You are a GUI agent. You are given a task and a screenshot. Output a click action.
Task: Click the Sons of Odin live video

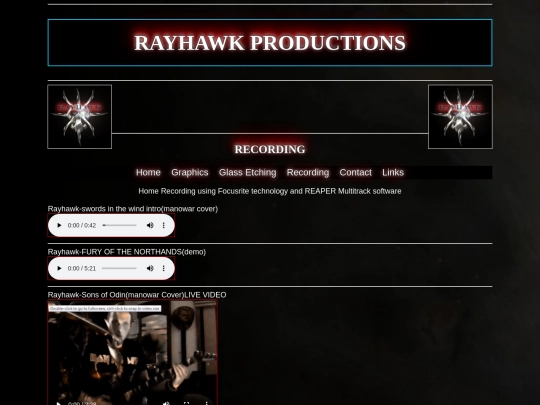[133, 352]
